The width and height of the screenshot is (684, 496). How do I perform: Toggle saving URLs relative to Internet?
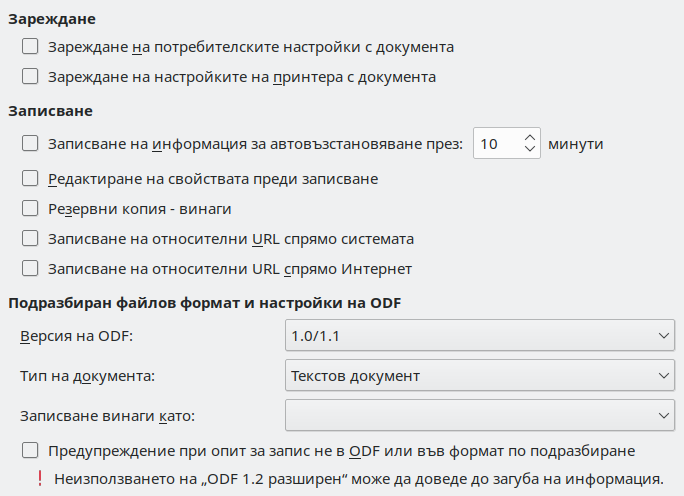[30, 269]
